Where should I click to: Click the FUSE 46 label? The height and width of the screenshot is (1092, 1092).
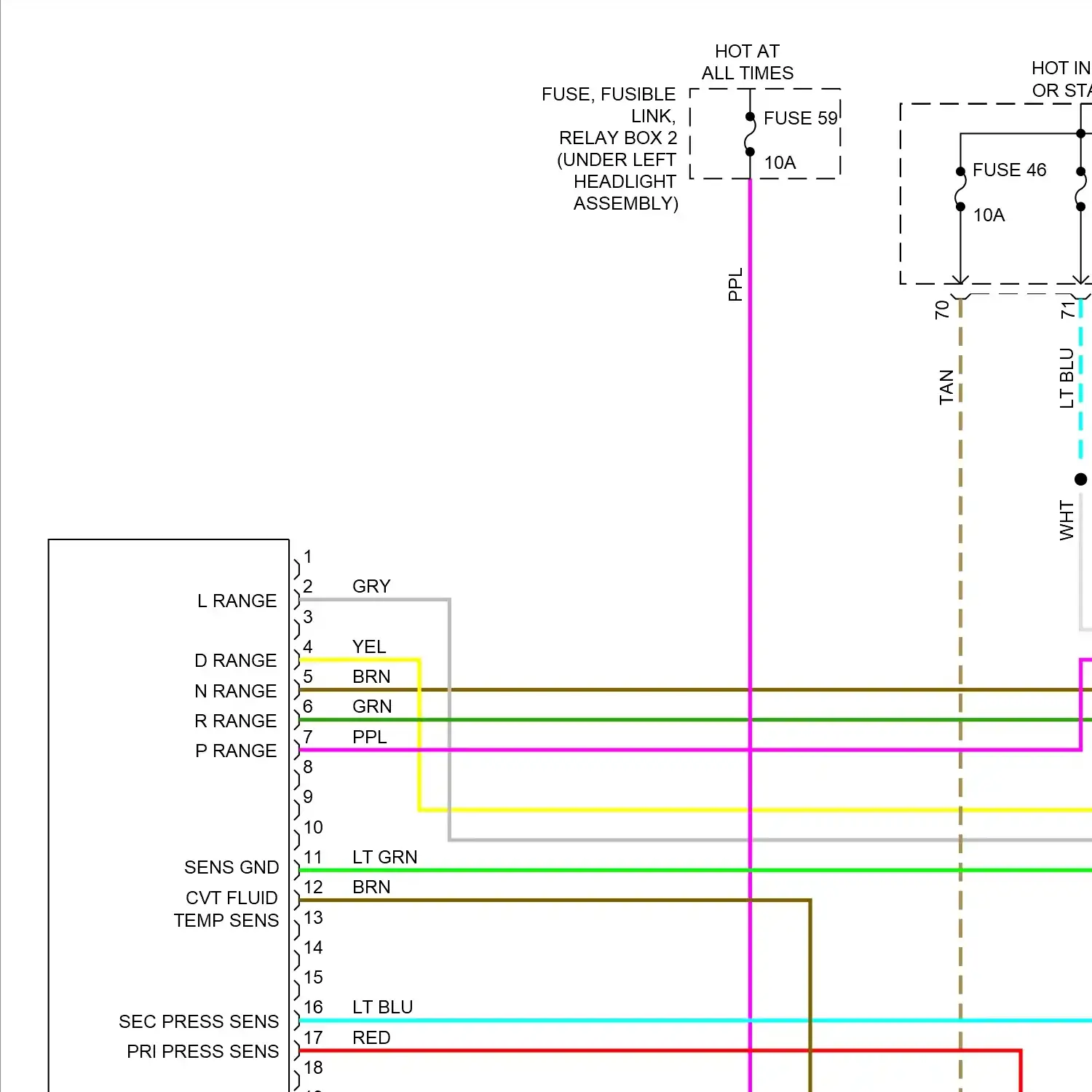tap(1009, 170)
